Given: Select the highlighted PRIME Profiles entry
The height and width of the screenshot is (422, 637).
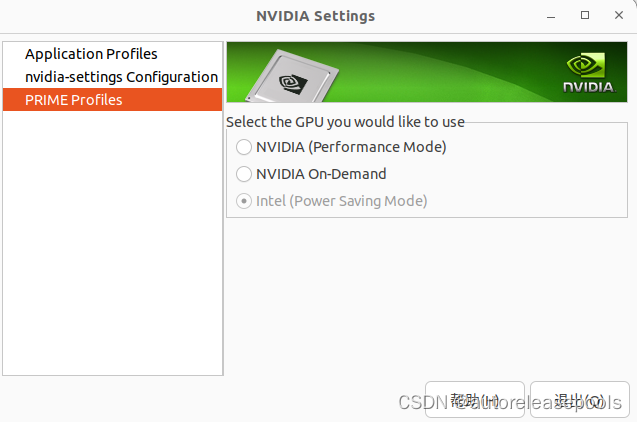Looking at the screenshot, I should point(113,100).
